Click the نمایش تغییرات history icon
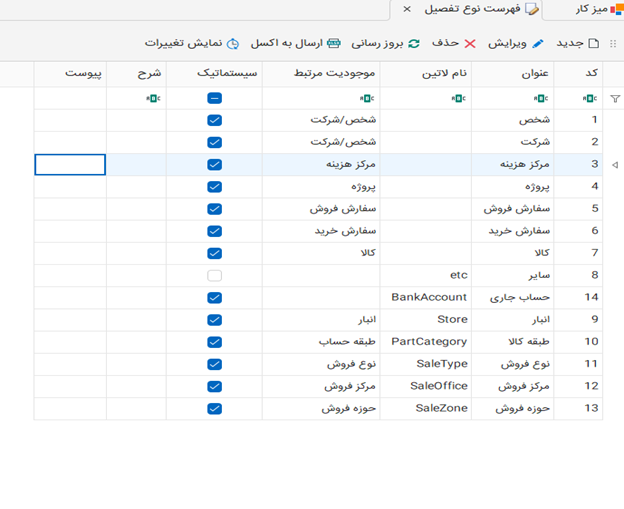 [233, 44]
